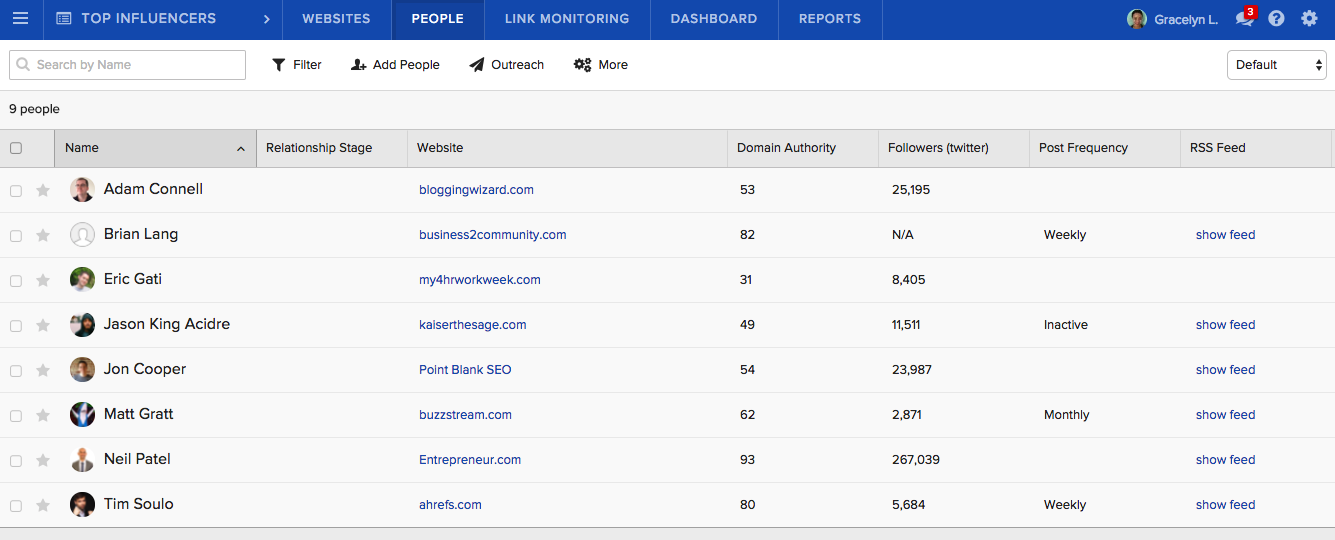
Task: Open the Point Blank SEO link
Action: 465,370
